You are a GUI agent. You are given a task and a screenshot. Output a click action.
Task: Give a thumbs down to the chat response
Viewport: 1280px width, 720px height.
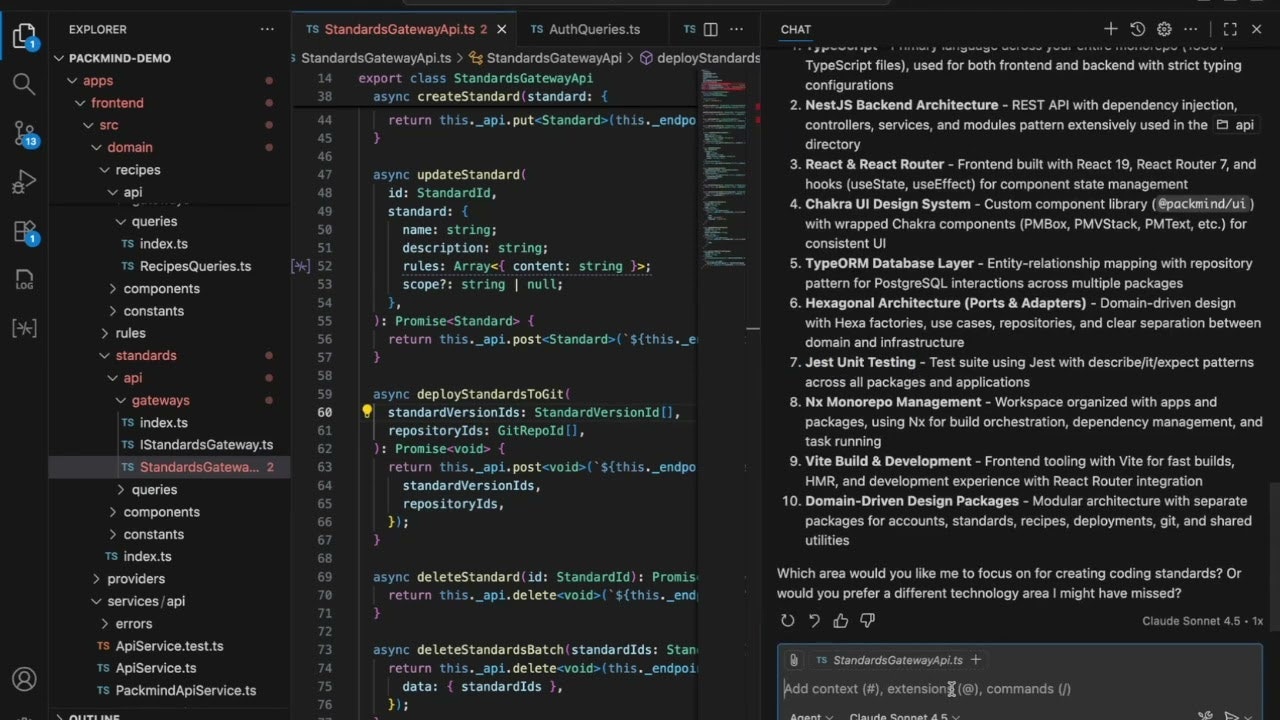tap(867, 620)
